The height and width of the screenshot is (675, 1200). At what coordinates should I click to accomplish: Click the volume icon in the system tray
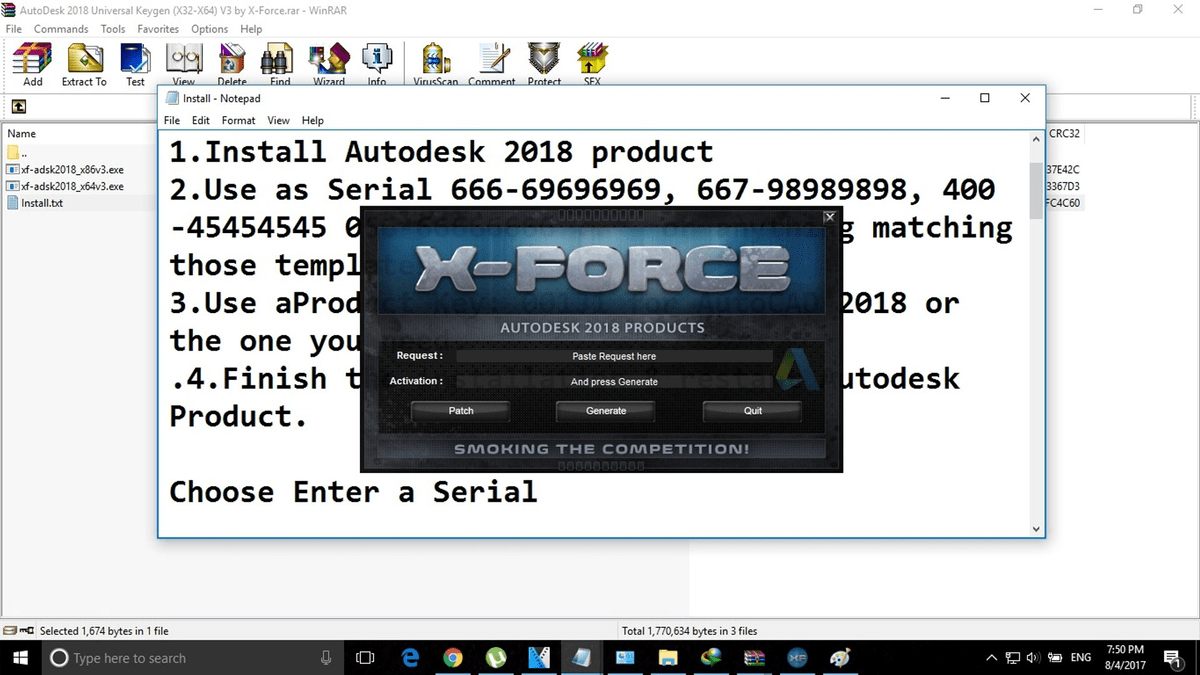coord(1032,658)
